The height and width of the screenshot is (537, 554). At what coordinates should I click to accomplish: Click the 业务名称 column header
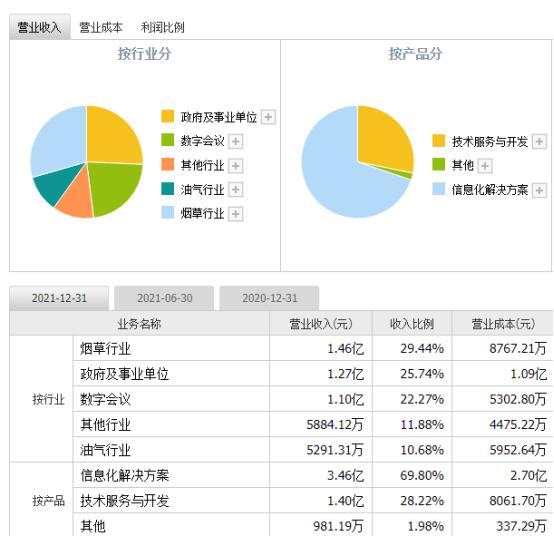tap(139, 323)
